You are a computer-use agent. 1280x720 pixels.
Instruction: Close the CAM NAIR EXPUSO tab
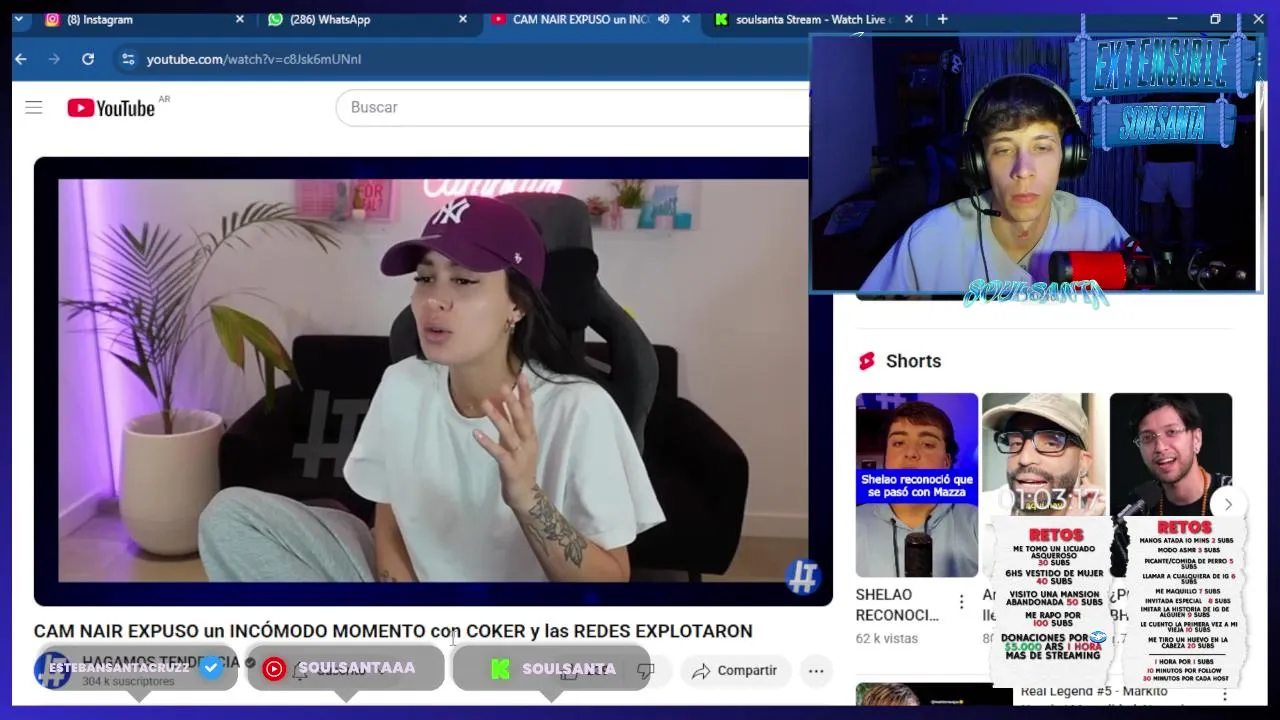click(x=686, y=19)
